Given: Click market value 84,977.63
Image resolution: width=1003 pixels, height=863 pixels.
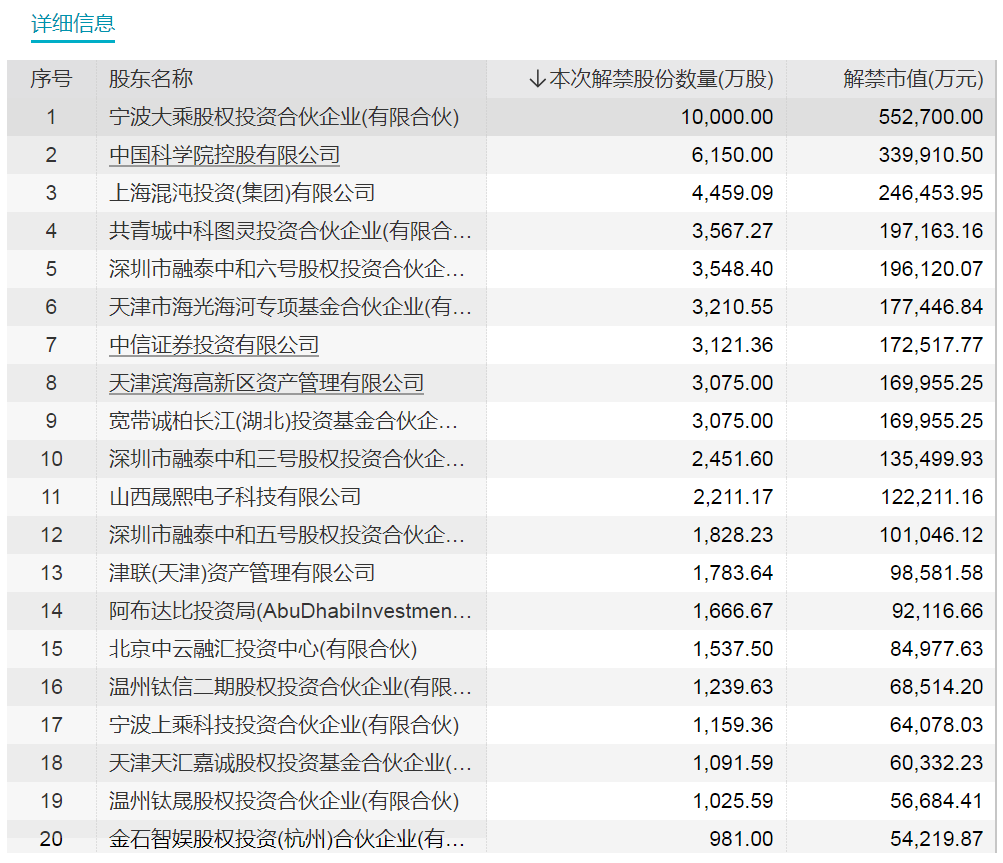Looking at the screenshot, I should pos(936,649).
